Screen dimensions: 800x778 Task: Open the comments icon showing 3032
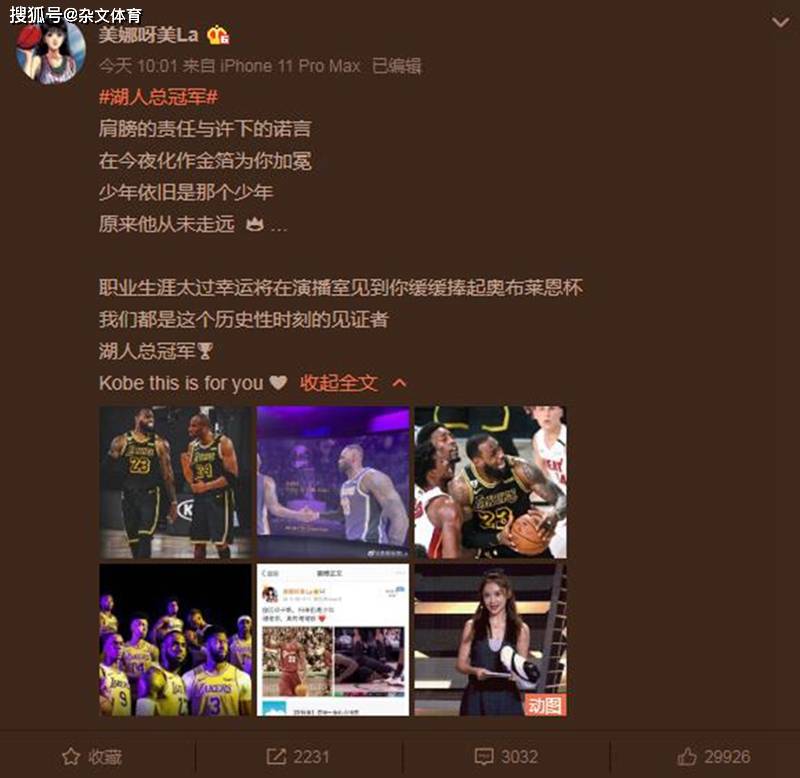(484, 757)
